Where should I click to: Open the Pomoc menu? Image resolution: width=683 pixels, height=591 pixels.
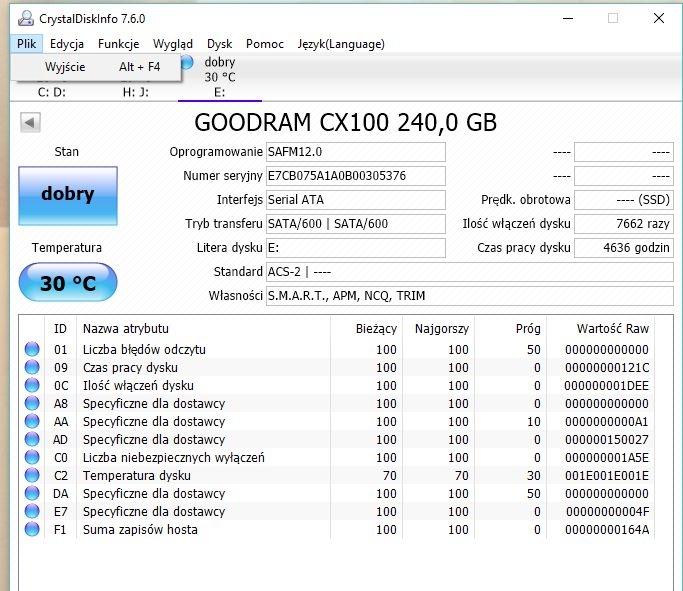265,44
